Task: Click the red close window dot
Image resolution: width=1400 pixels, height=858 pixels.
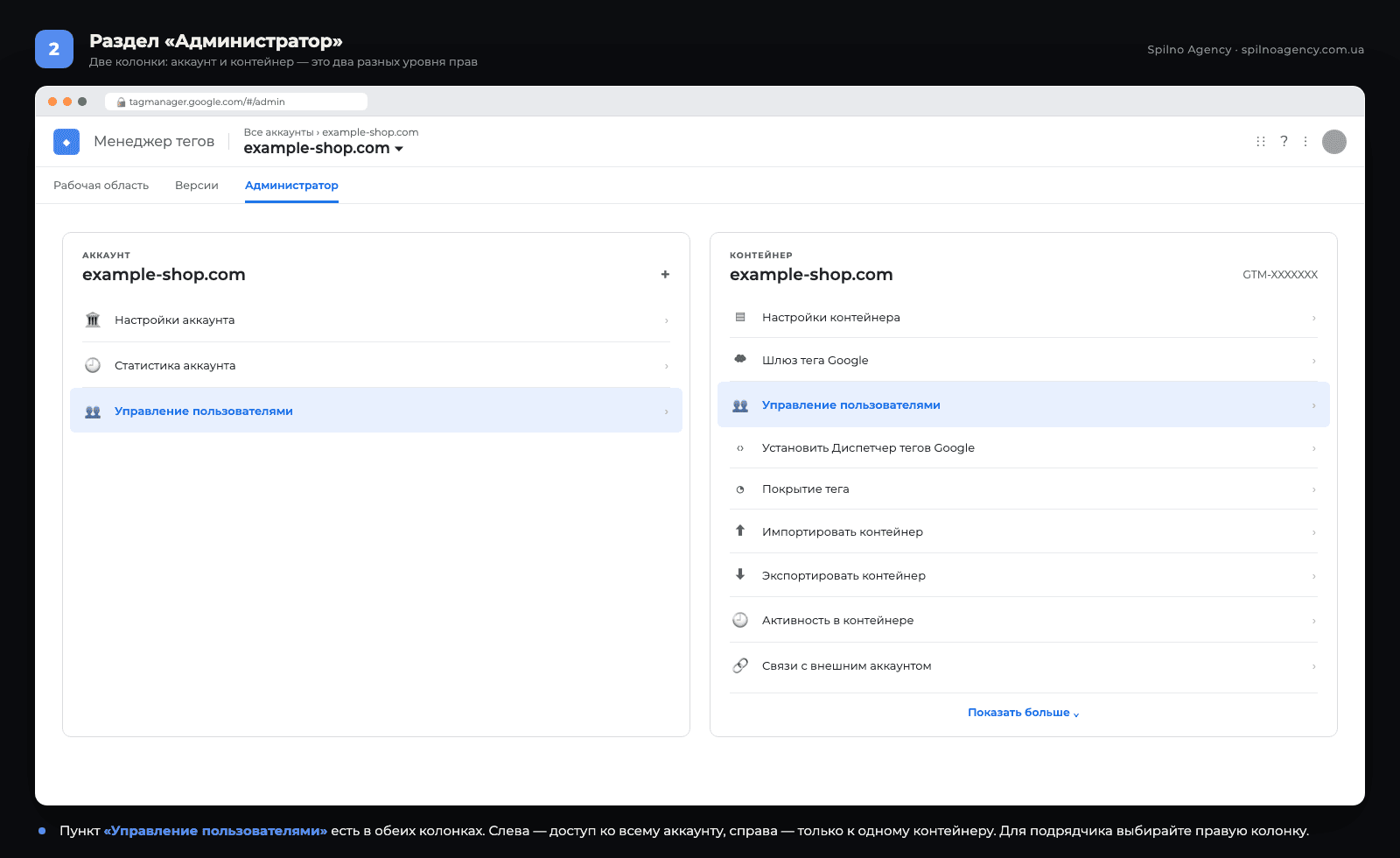Action: pyautogui.click(x=52, y=102)
